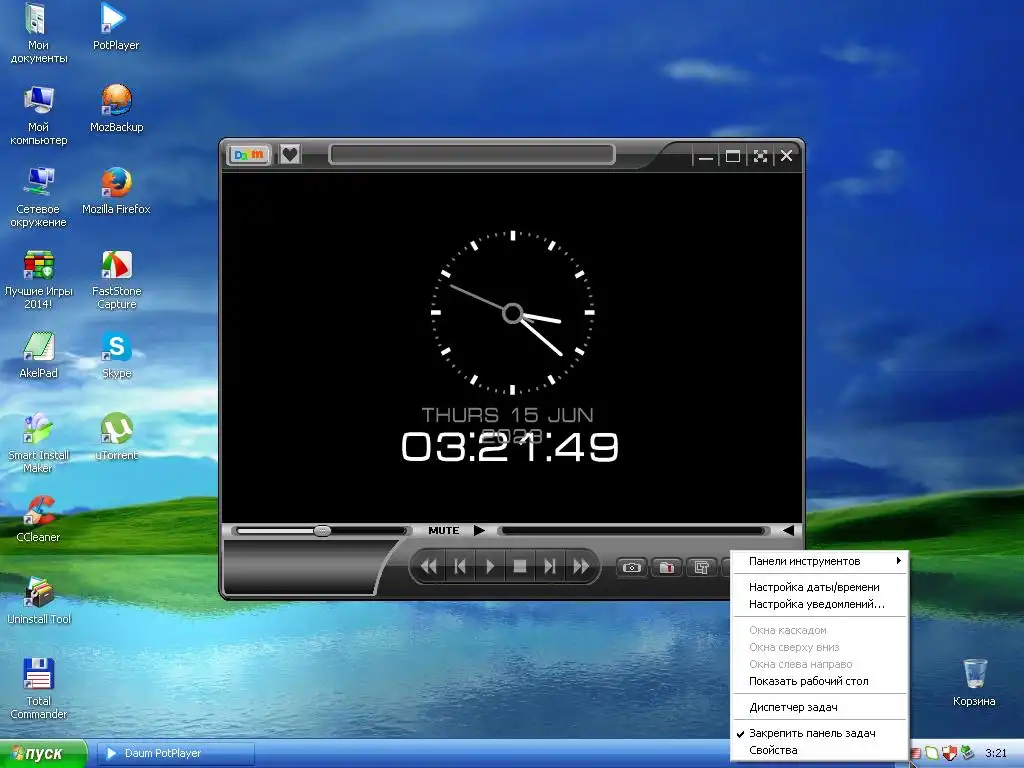Open file with the folder button in PotPlayer

pos(666,568)
